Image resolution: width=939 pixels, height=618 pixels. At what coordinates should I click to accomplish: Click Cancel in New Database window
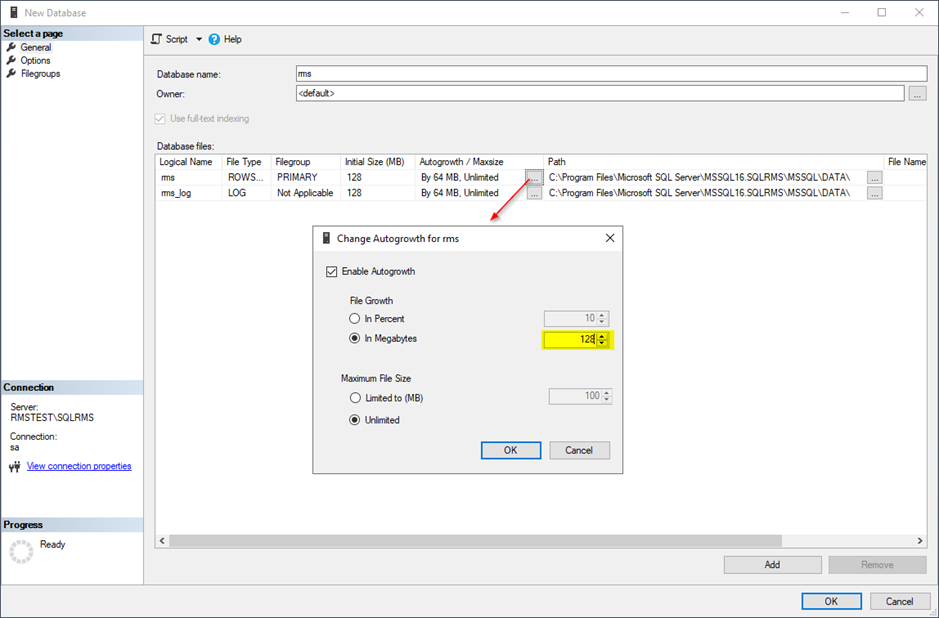(x=899, y=601)
